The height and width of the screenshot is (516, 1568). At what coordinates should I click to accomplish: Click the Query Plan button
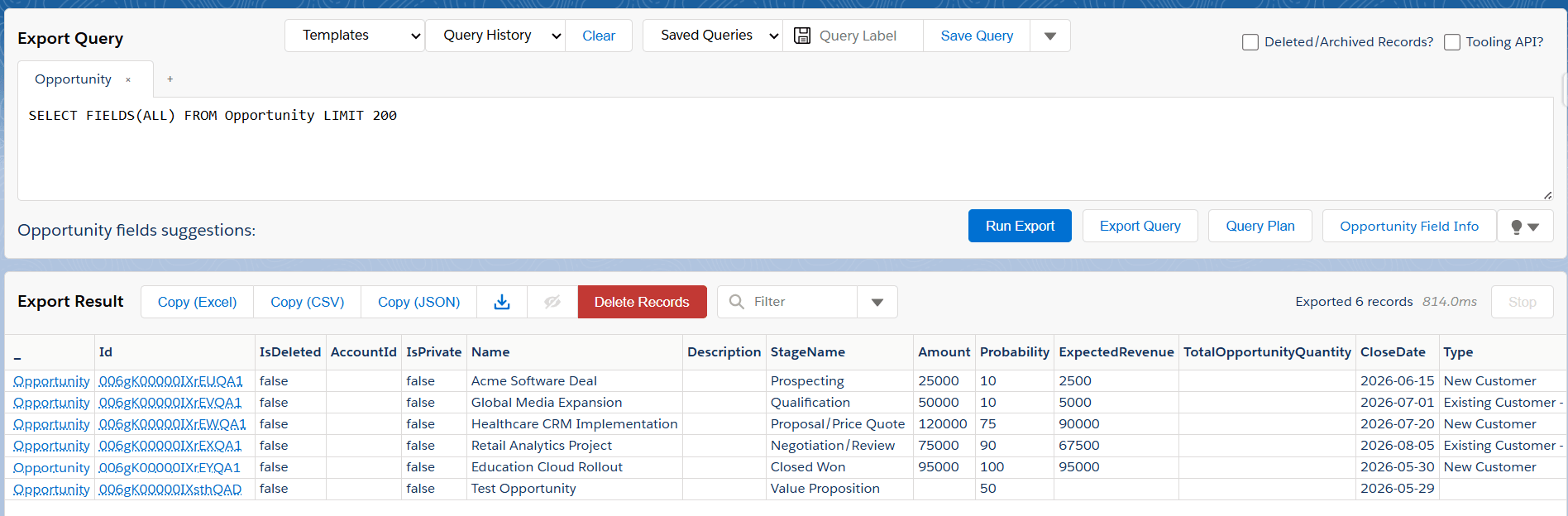pos(1260,226)
